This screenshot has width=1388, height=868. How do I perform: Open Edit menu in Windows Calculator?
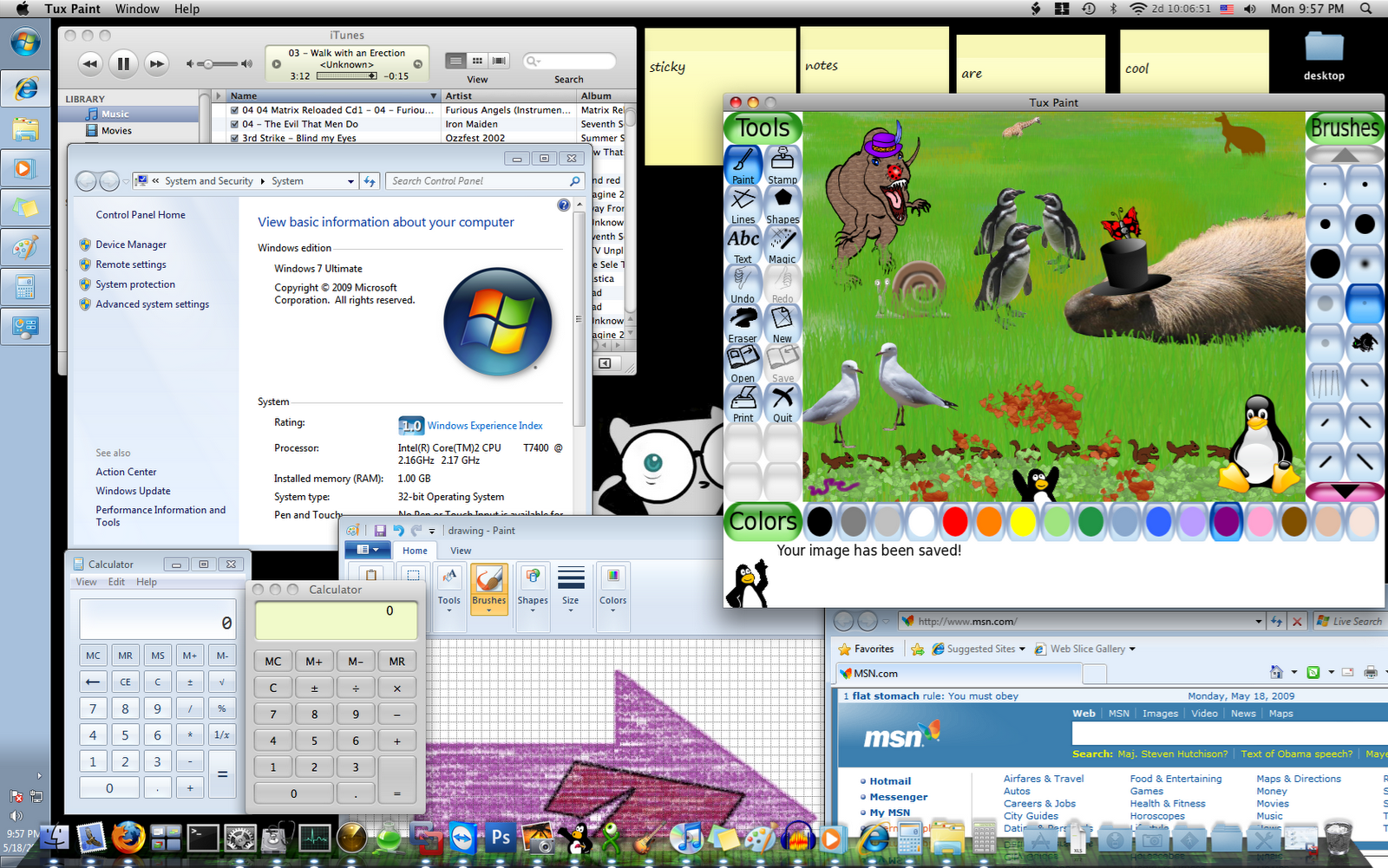[x=116, y=582]
